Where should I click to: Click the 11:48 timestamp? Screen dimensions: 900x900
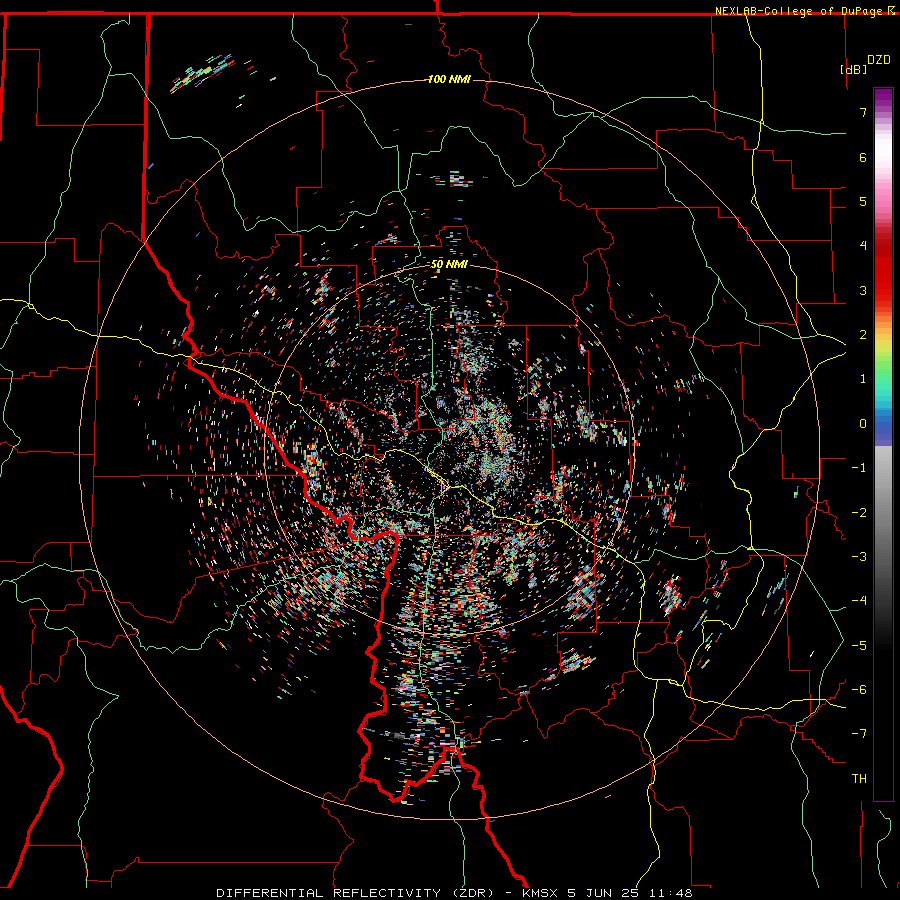(671, 893)
